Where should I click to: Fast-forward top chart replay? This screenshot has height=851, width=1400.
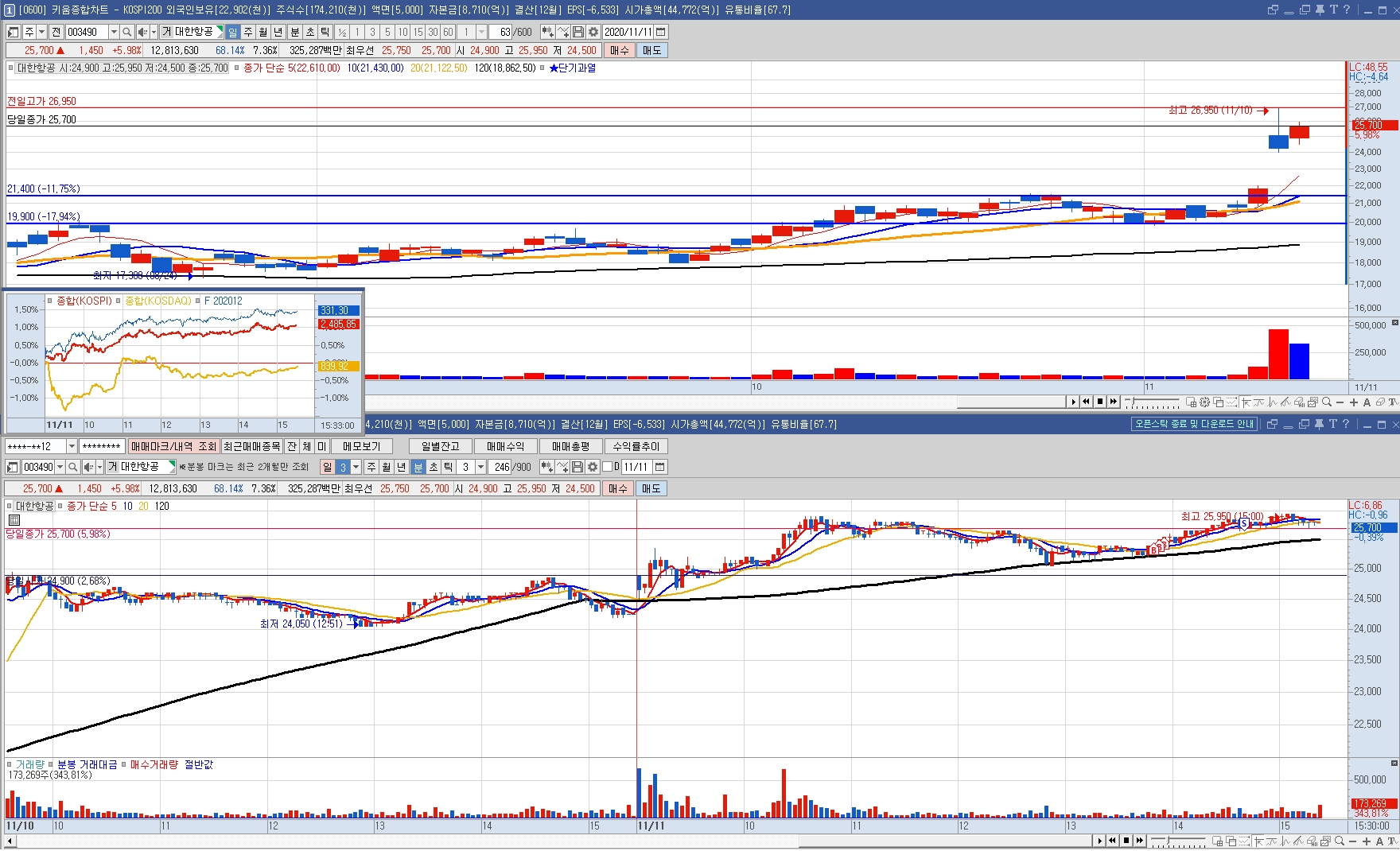[x=1114, y=402]
